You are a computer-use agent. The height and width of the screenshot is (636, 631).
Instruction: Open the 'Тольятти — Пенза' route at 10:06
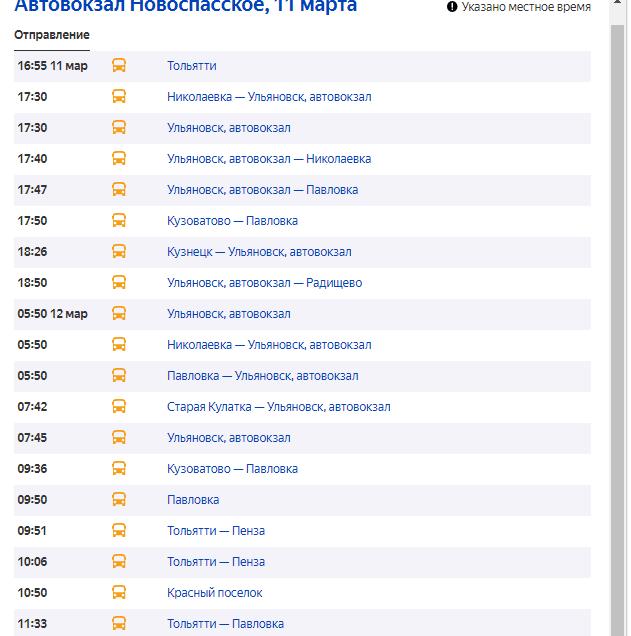click(x=215, y=562)
